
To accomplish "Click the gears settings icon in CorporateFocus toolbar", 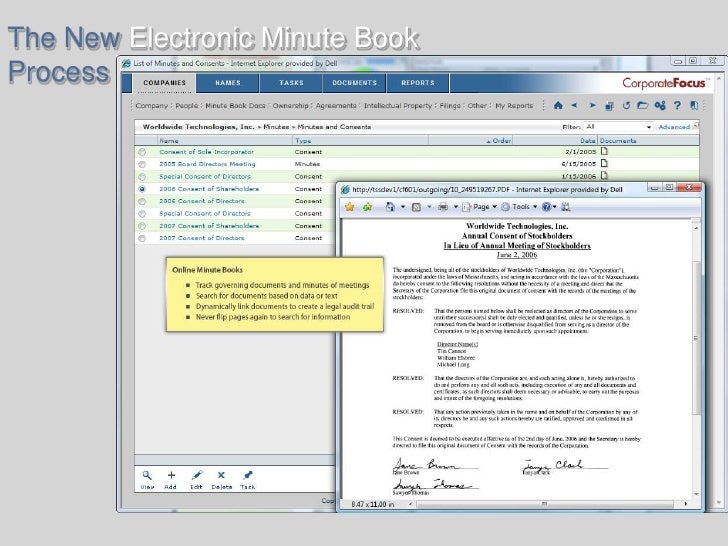I will [x=660, y=105].
